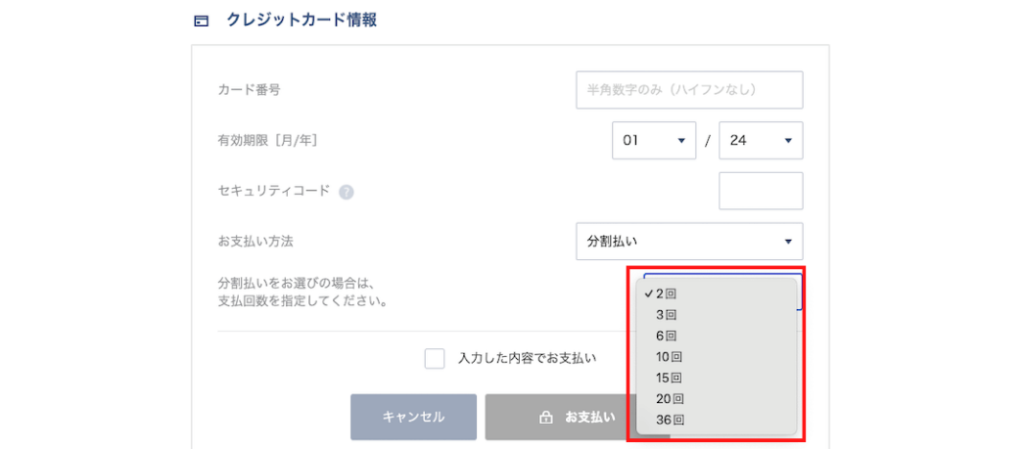Click the help icon next to セキュリティコード

(346, 192)
